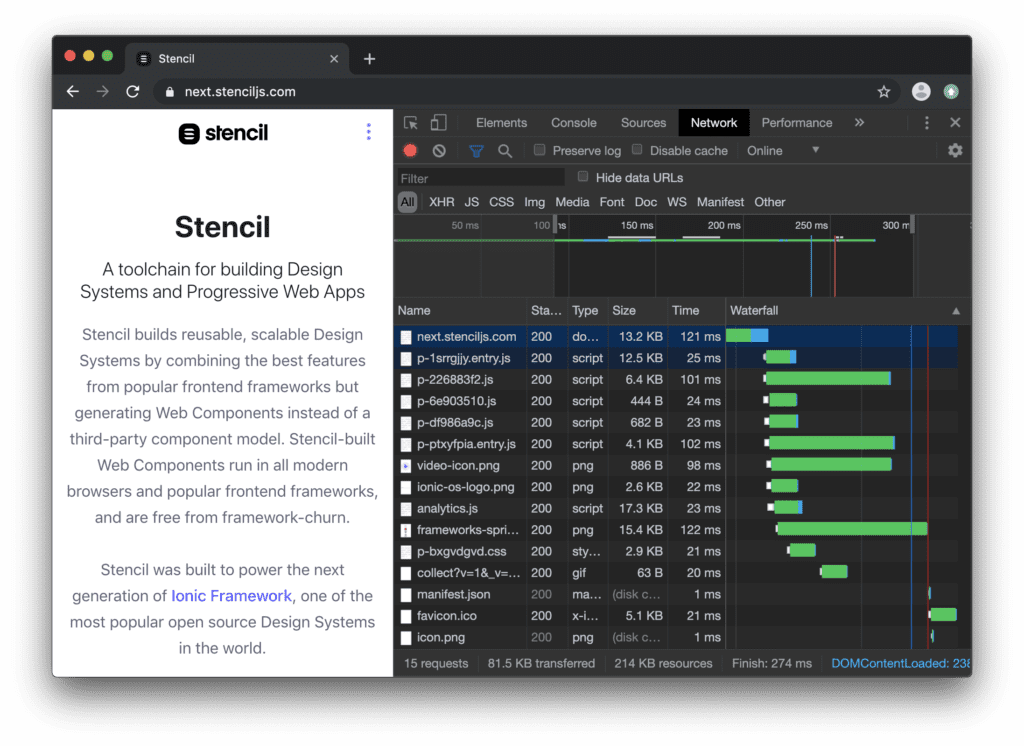Clear the network log
The height and width of the screenshot is (746, 1024).
[x=439, y=151]
